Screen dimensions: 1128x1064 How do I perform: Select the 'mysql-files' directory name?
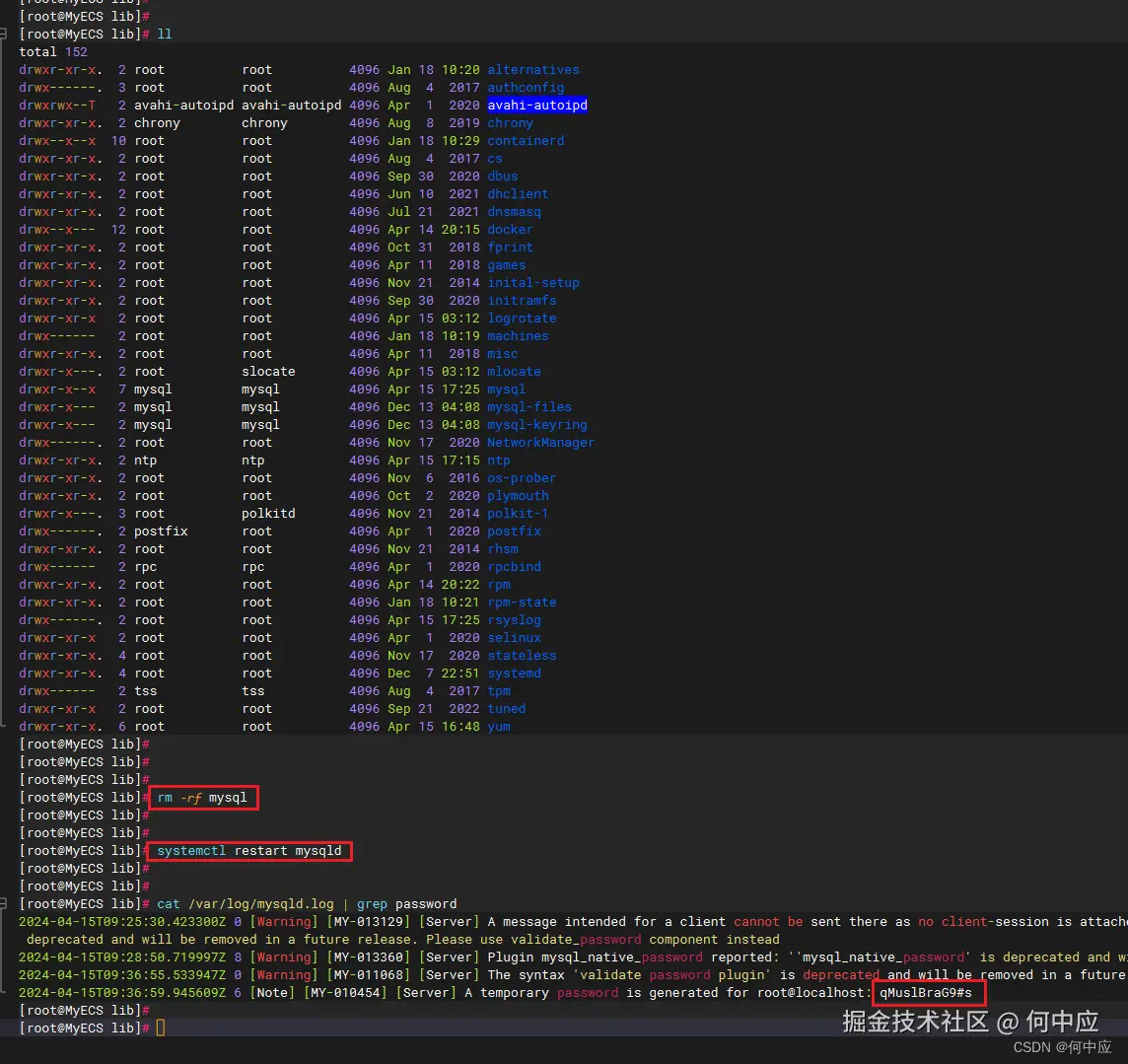529,406
